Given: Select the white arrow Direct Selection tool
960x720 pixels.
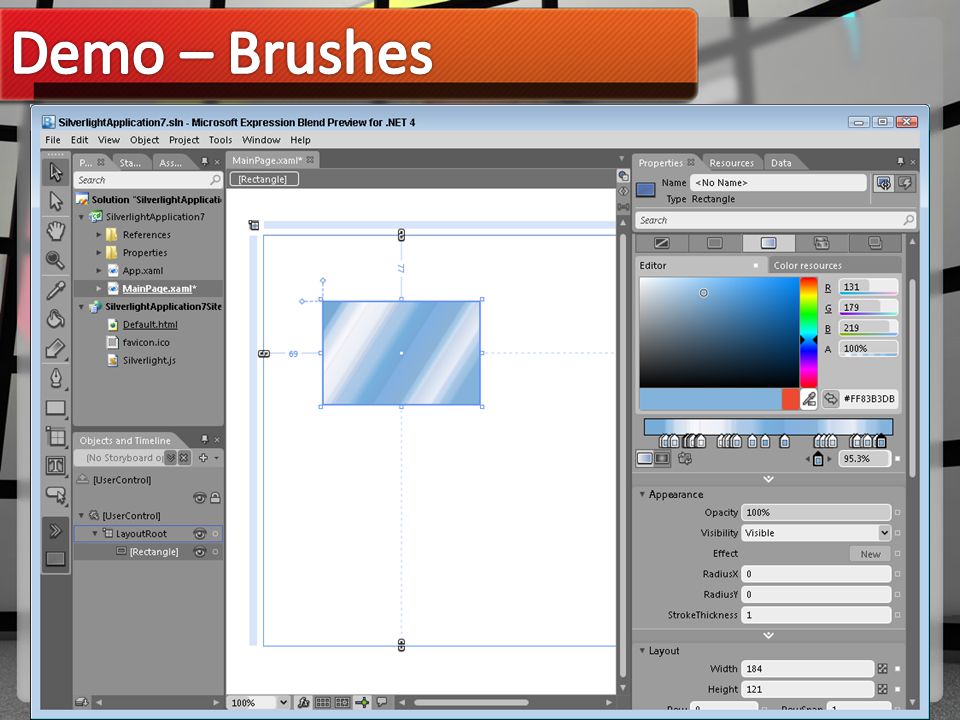Looking at the screenshot, I should click(56, 201).
